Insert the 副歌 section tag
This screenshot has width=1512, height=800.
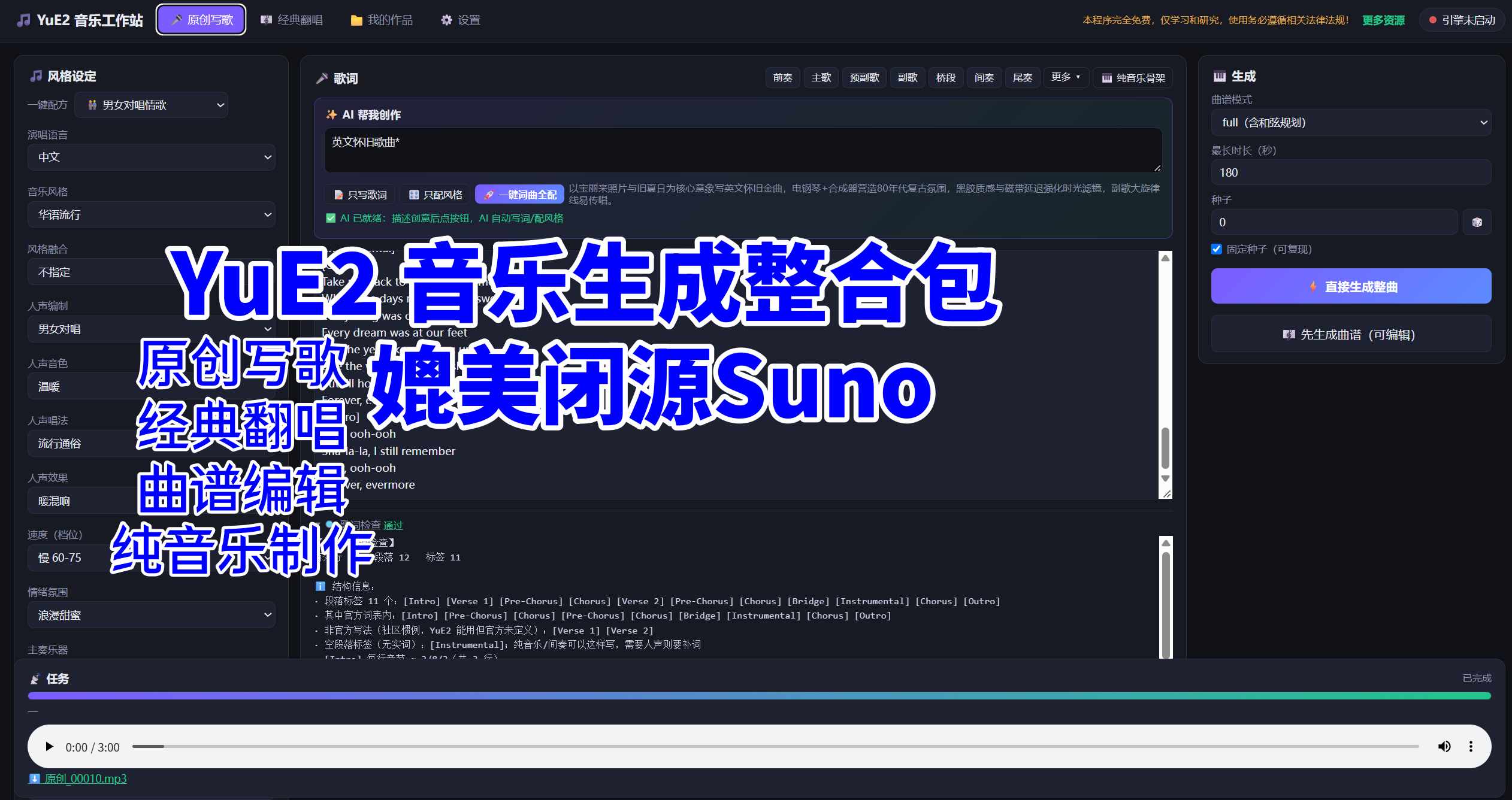[907, 77]
